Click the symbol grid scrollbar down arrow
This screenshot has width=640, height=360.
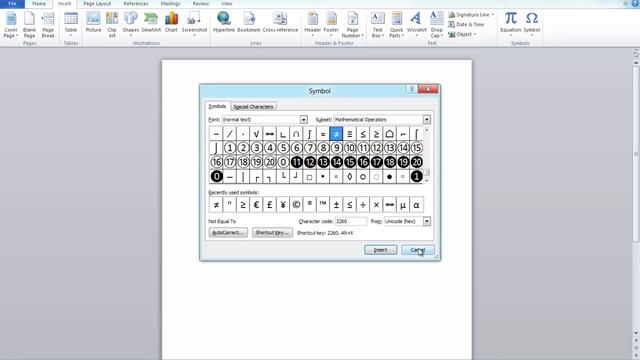(427, 180)
